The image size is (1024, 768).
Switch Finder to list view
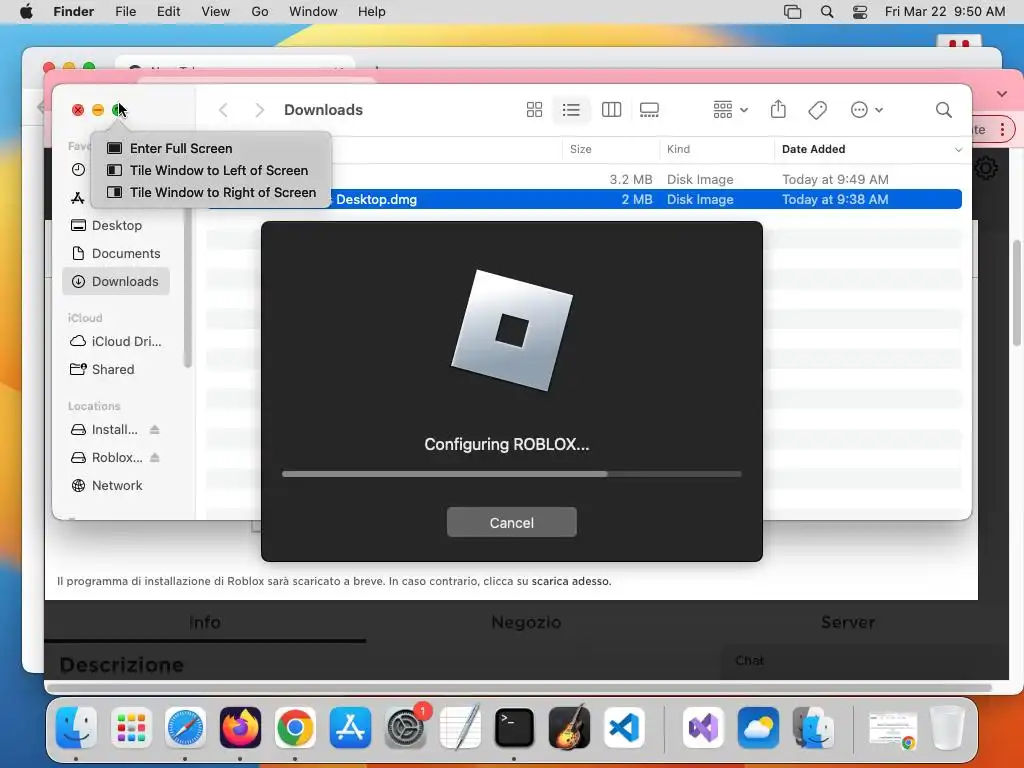[x=571, y=110]
